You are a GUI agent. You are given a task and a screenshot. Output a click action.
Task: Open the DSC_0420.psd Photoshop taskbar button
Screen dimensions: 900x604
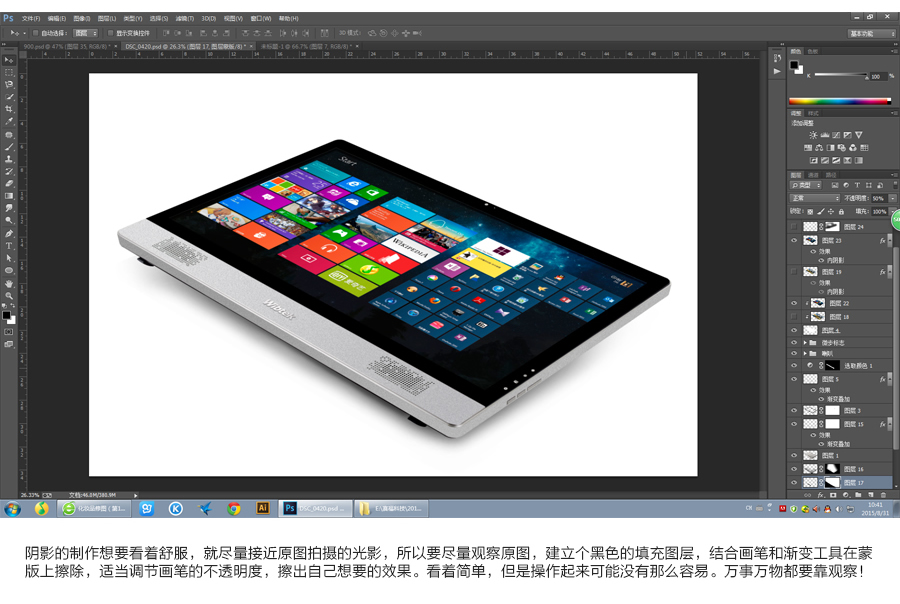click(315, 508)
